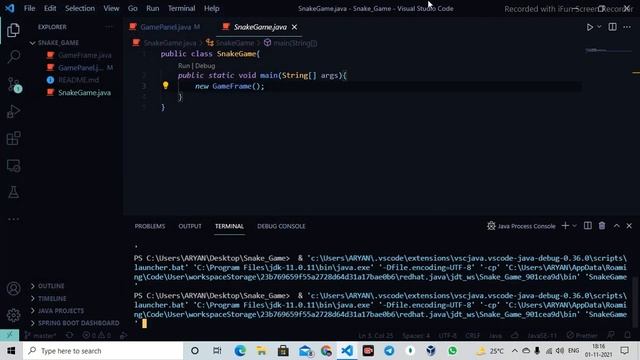The image size is (640, 360).
Task: Switch to the Output panel tab
Action: pos(190,226)
